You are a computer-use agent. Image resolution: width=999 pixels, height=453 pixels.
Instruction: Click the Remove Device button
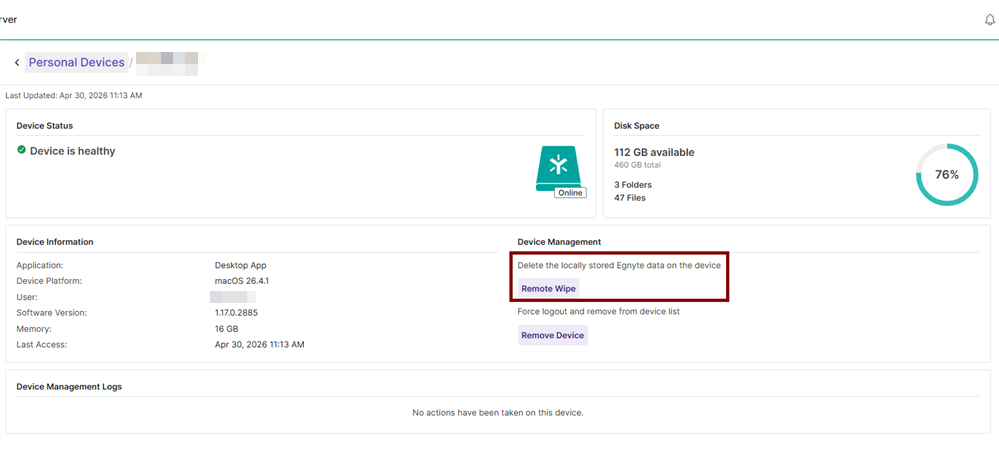tap(552, 335)
